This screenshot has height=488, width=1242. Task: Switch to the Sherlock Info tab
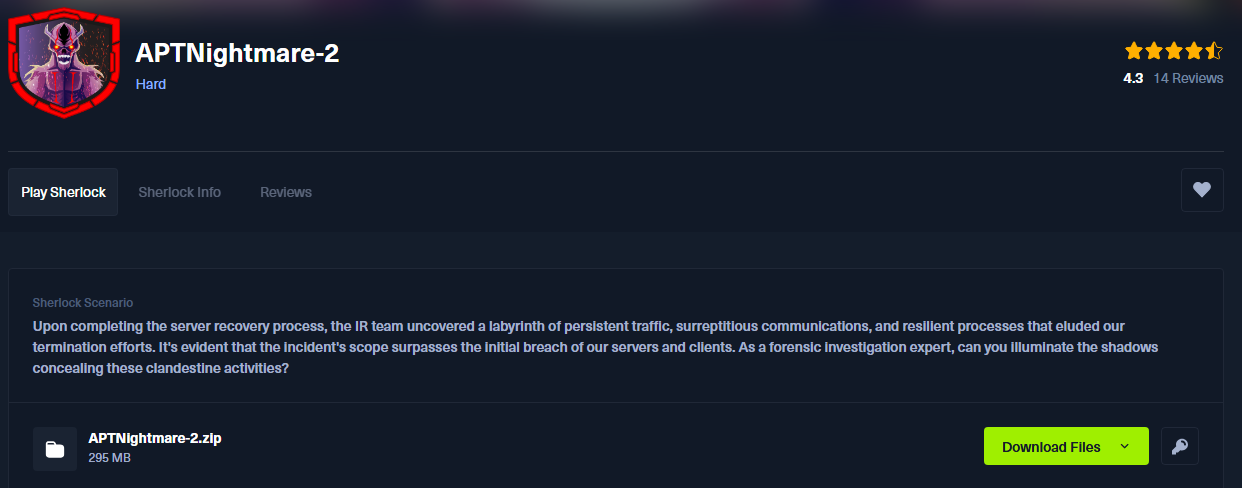pyautogui.click(x=179, y=192)
